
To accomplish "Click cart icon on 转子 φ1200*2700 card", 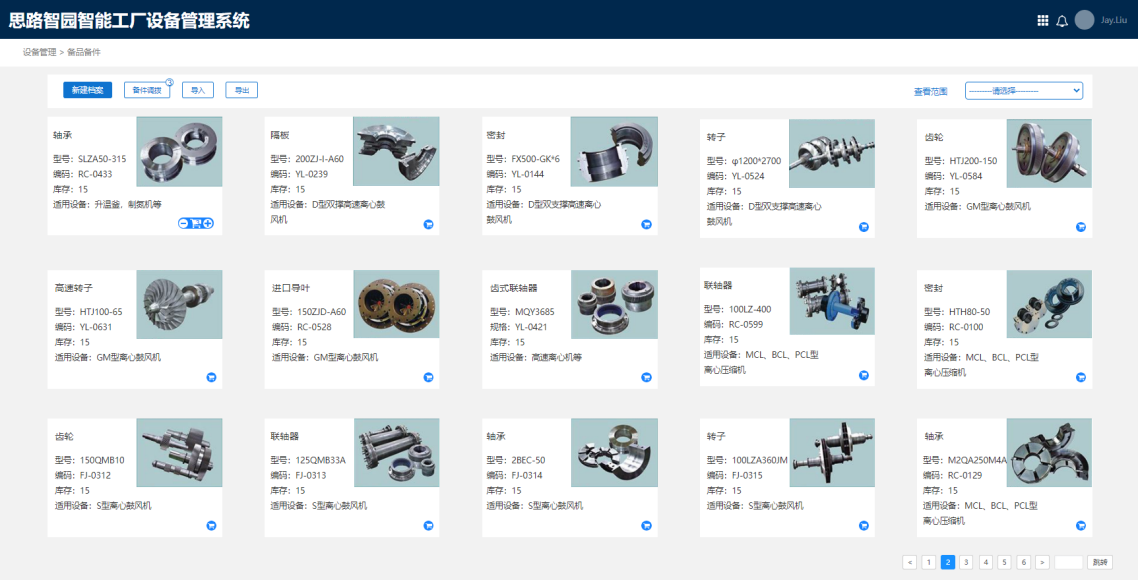I will point(864,227).
